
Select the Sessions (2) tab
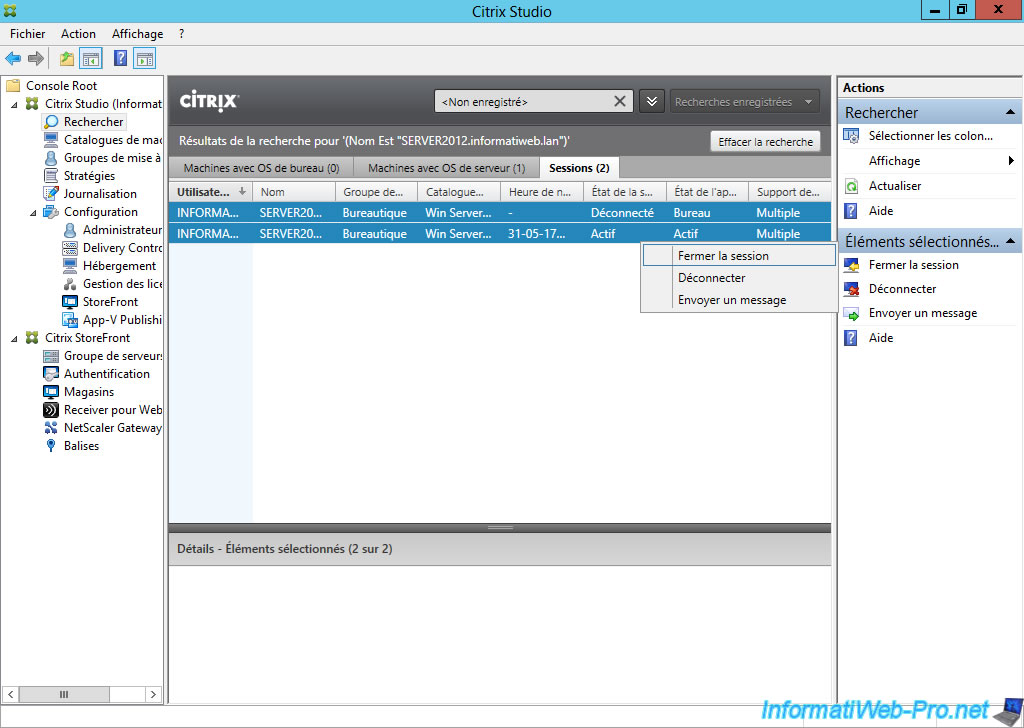click(x=579, y=168)
